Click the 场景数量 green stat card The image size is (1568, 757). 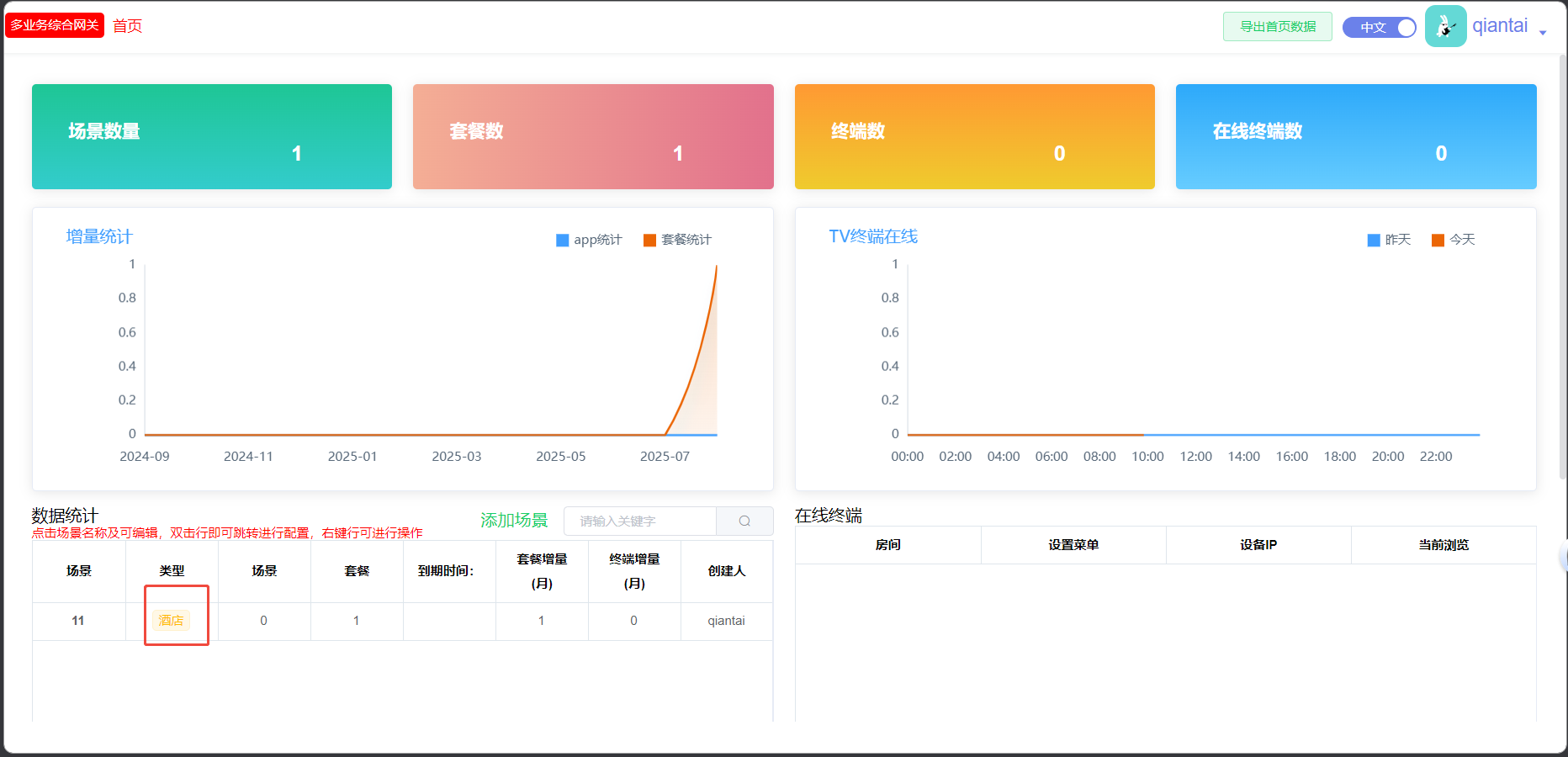tap(212, 137)
